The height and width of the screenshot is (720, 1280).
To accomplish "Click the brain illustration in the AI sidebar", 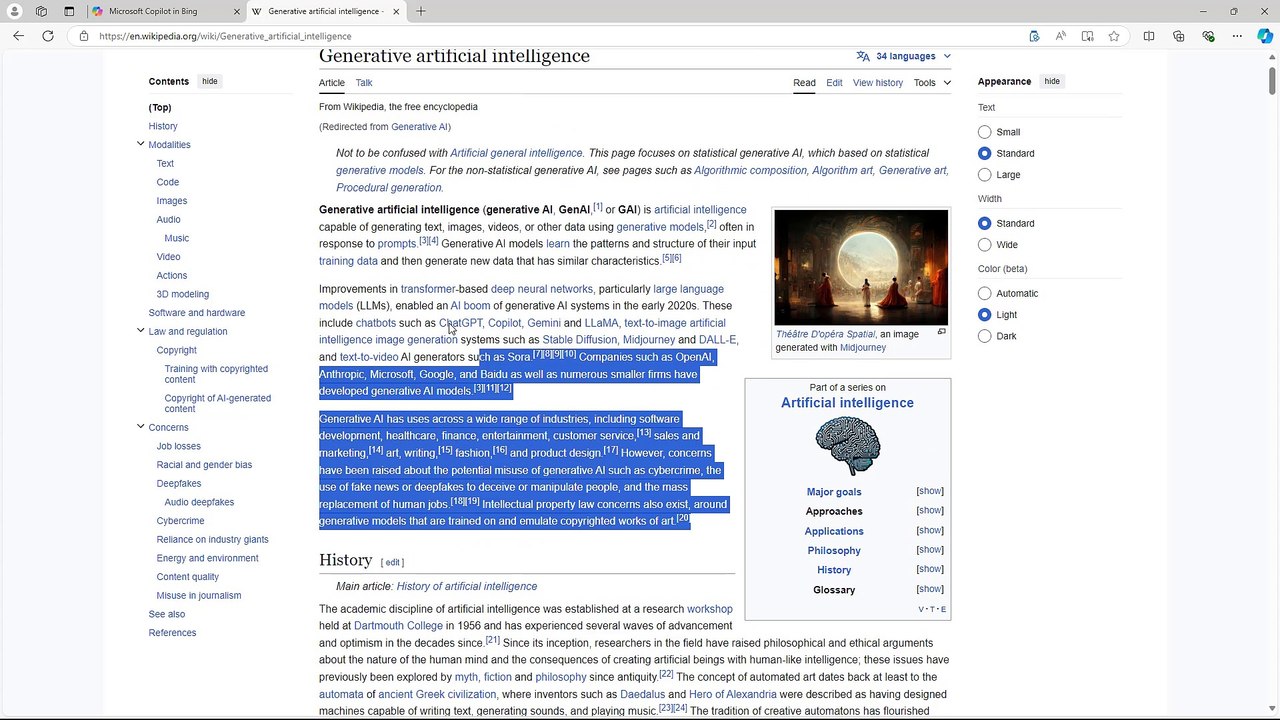I will click(847, 446).
